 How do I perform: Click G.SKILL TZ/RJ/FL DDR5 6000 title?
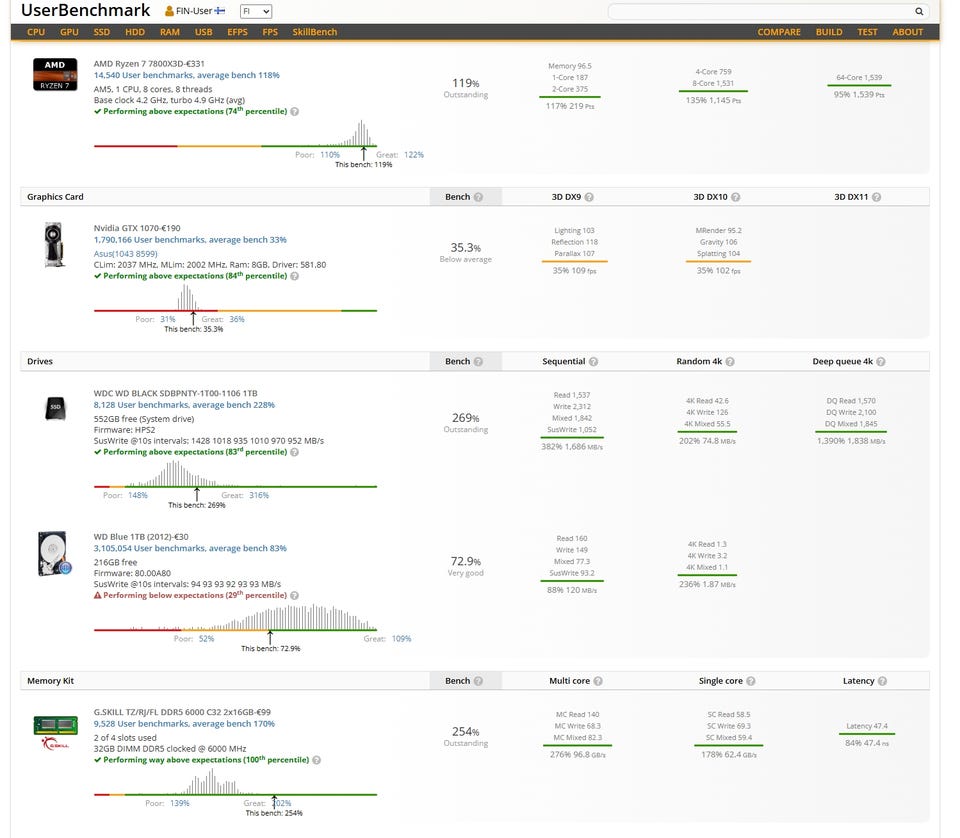182,713
